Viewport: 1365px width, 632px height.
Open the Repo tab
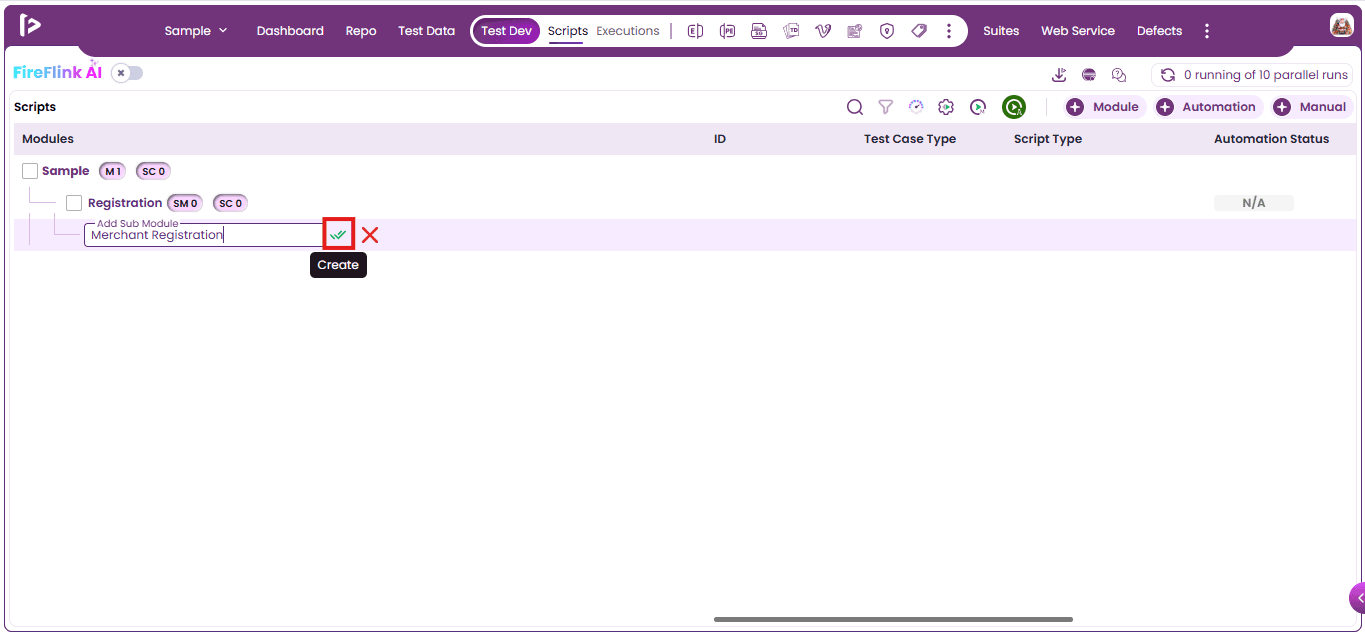361,31
